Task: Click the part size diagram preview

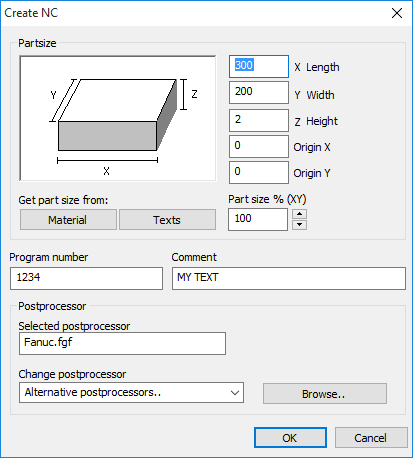Action: [x=118, y=118]
